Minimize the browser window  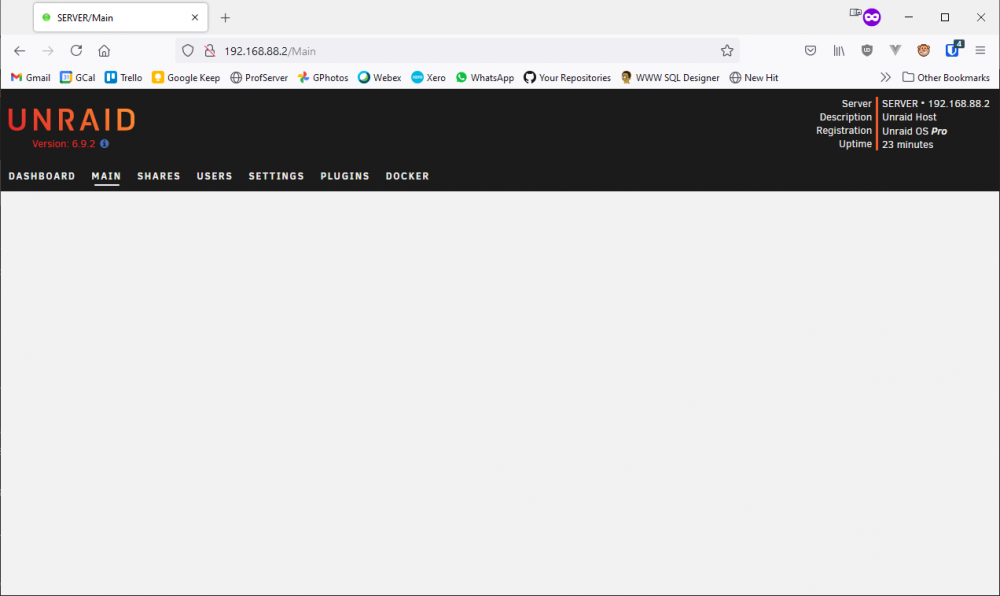(909, 17)
